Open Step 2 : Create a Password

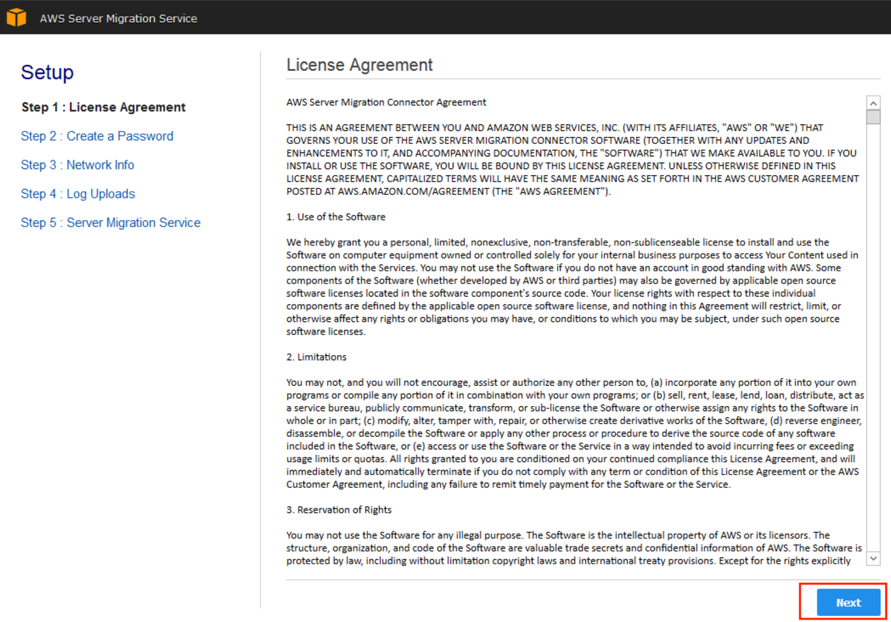pos(97,136)
